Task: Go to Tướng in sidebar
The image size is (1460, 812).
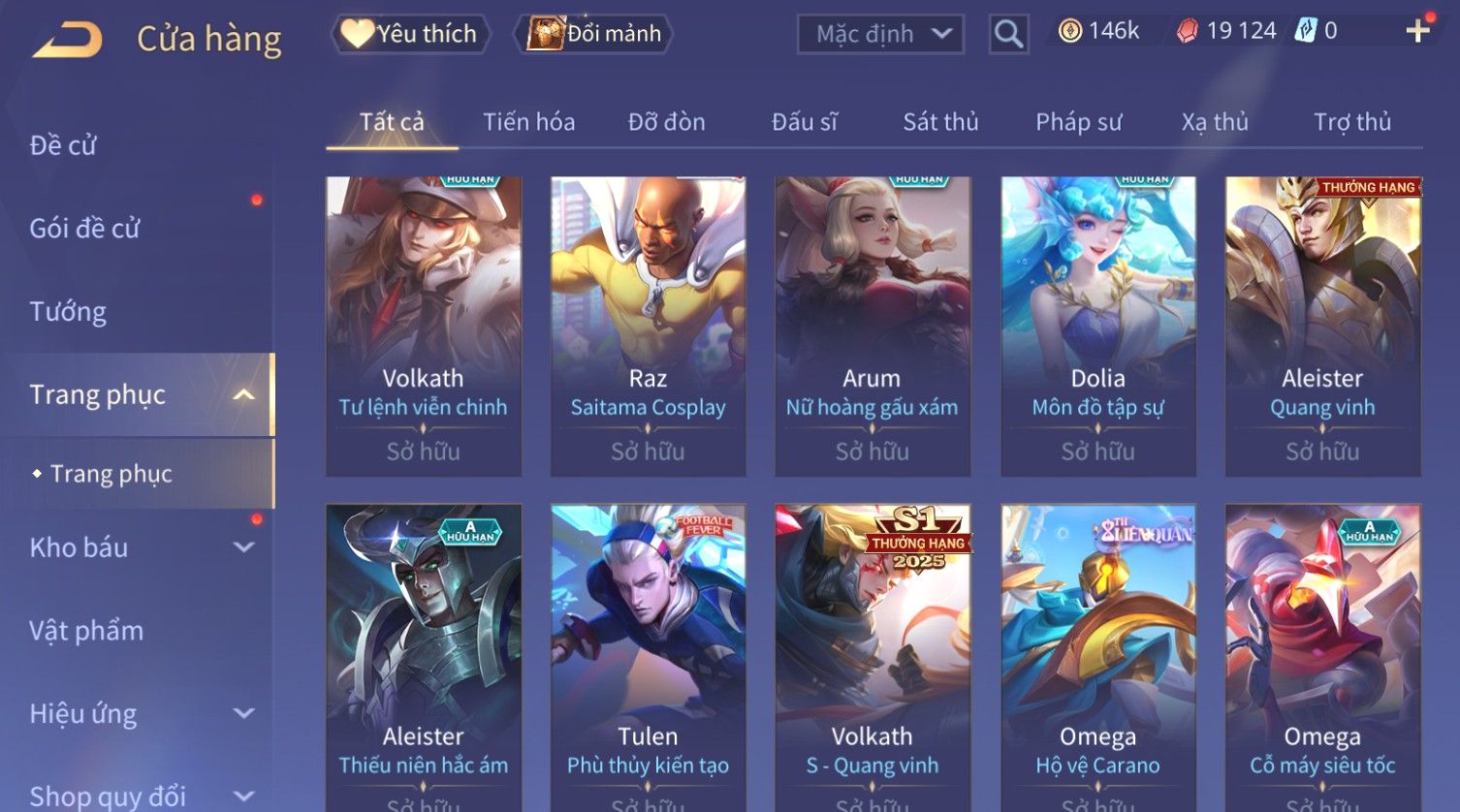Action: [68, 312]
